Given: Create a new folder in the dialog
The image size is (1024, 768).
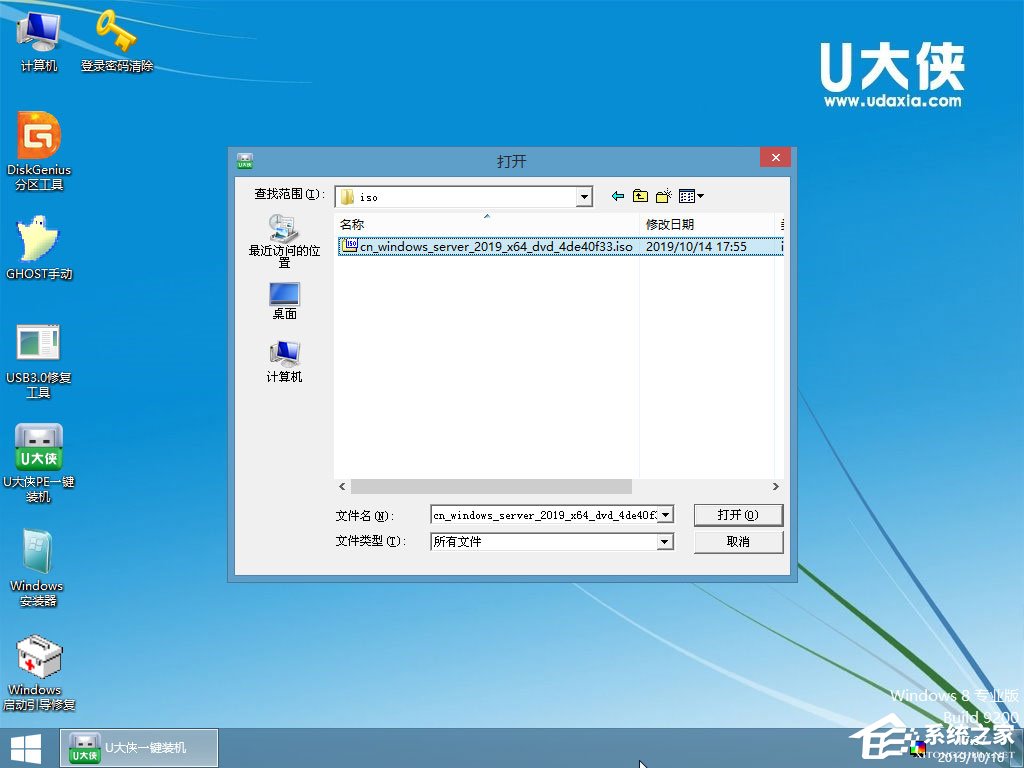Looking at the screenshot, I should [x=663, y=195].
